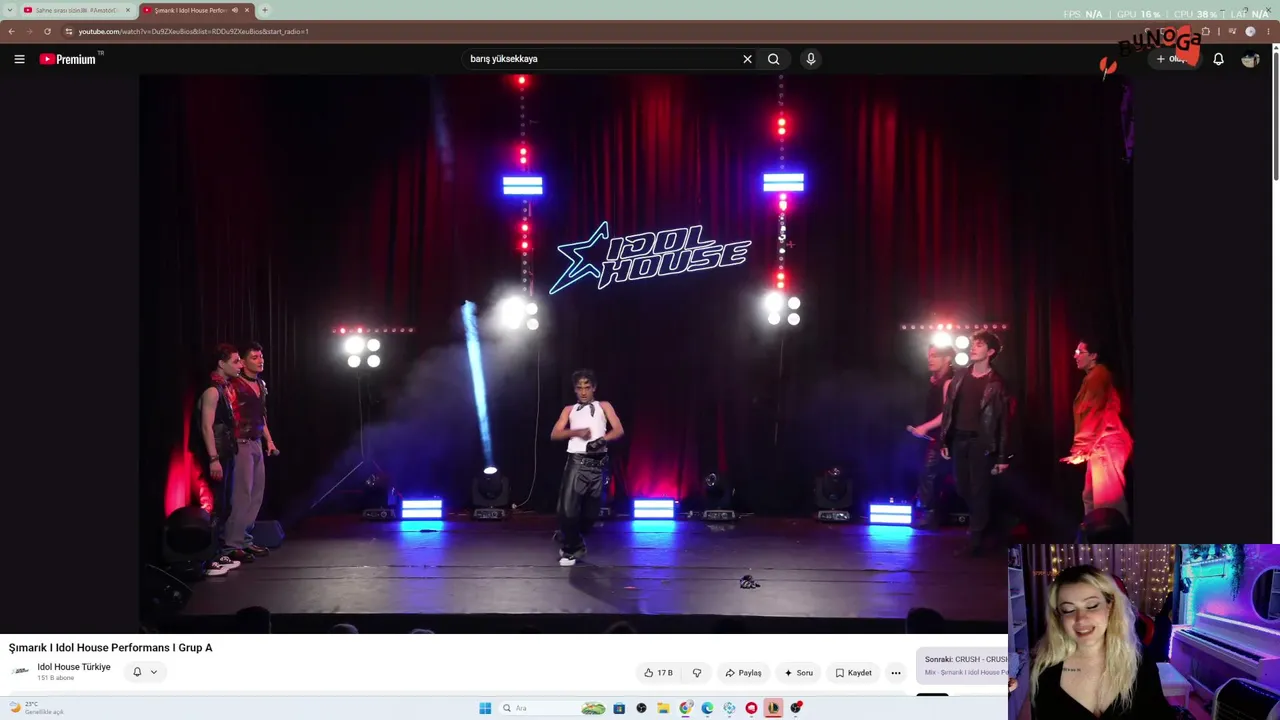Expand the tab search dropdown
The width and height of the screenshot is (1280, 720).
11,10
